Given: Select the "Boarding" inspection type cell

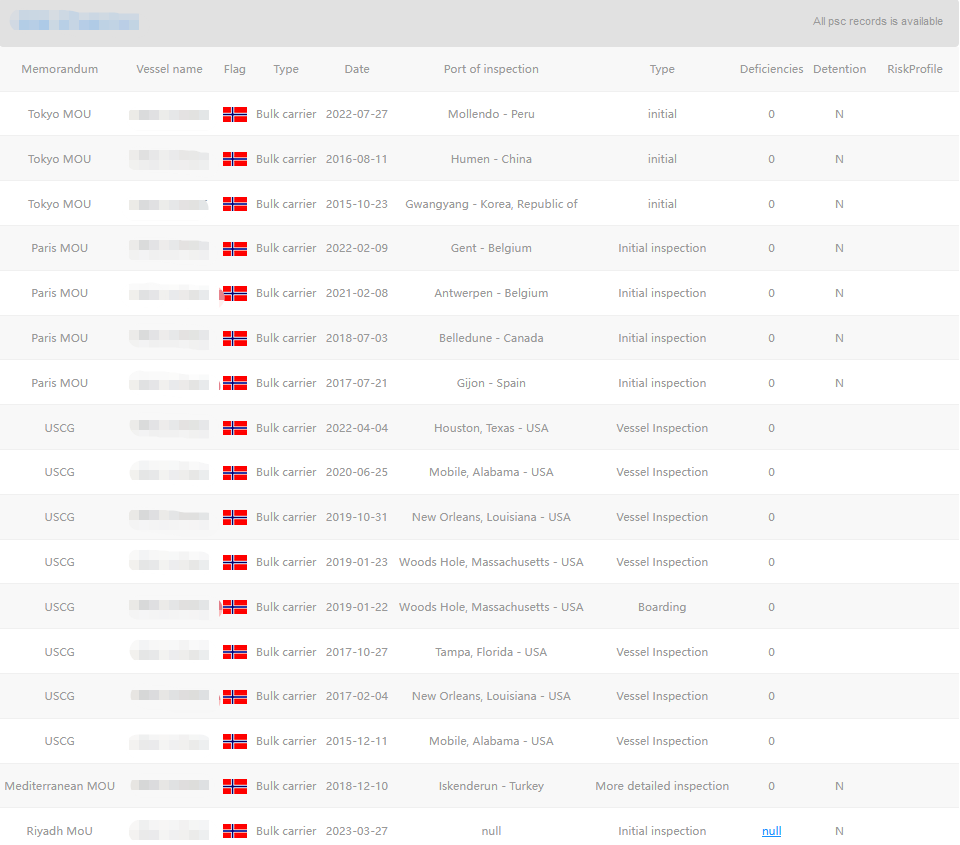Looking at the screenshot, I should point(662,607).
